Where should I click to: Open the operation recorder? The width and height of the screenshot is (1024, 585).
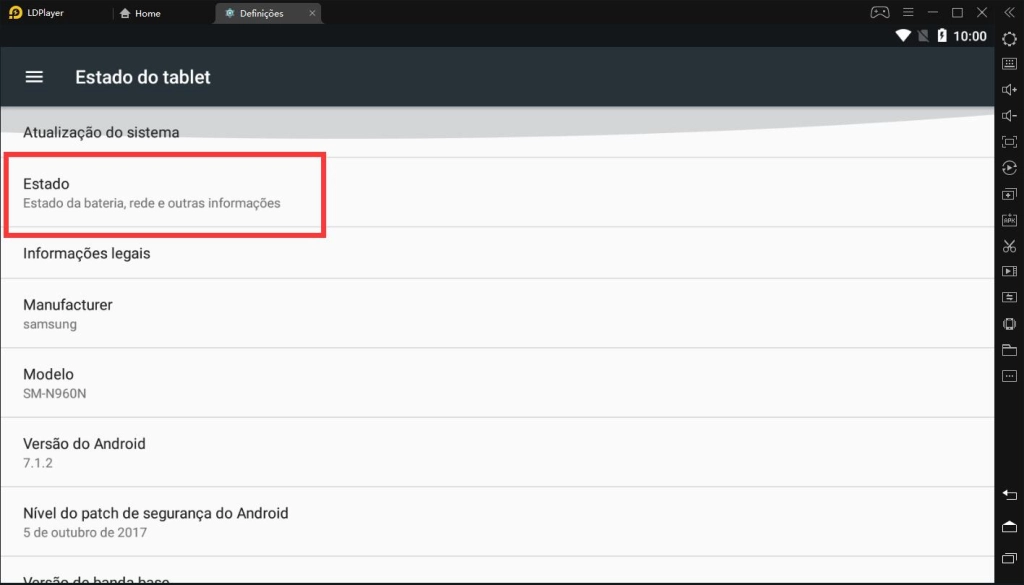pos(1009,296)
